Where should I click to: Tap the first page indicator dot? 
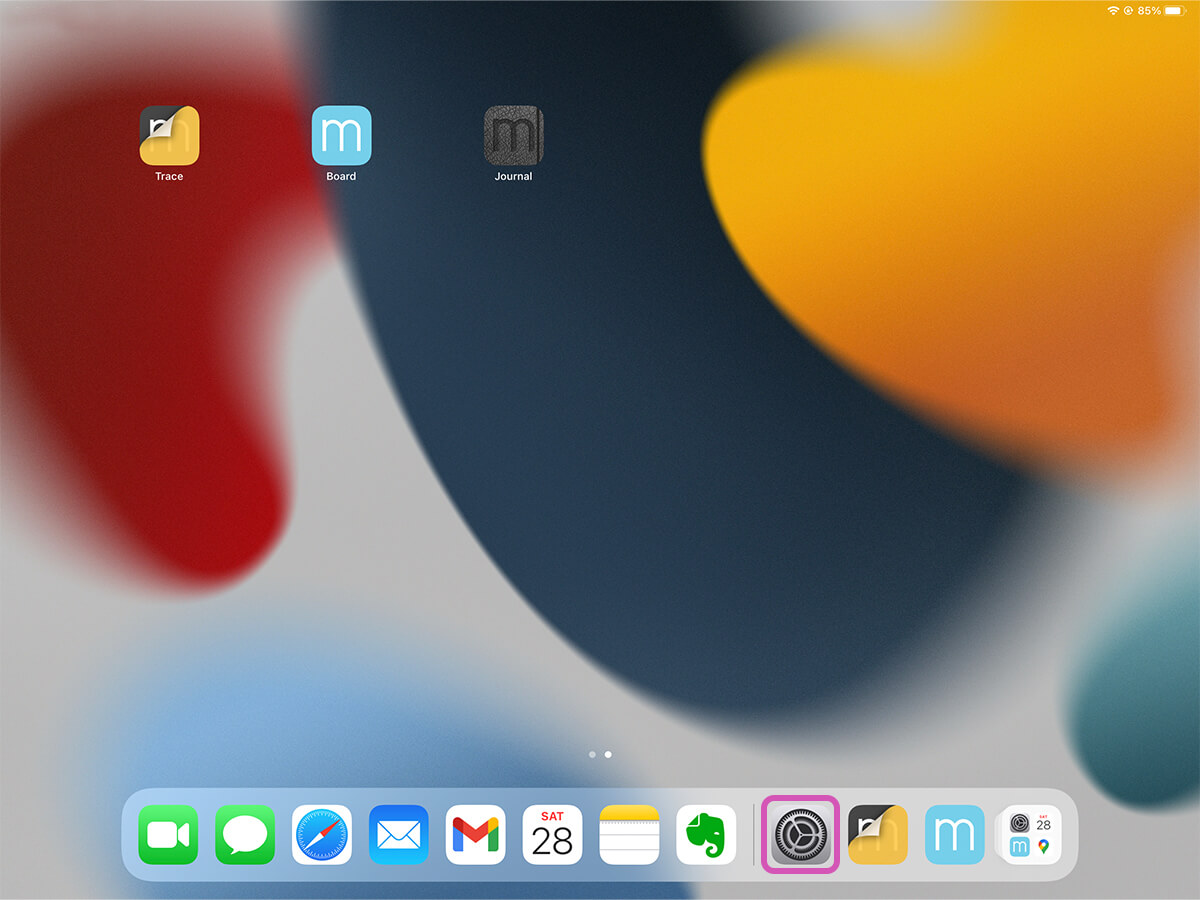click(591, 755)
